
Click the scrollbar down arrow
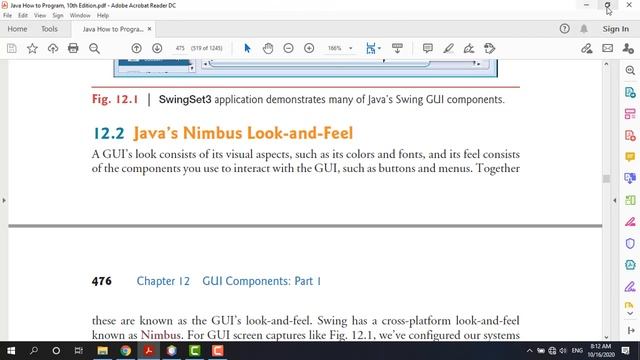tap(606, 337)
